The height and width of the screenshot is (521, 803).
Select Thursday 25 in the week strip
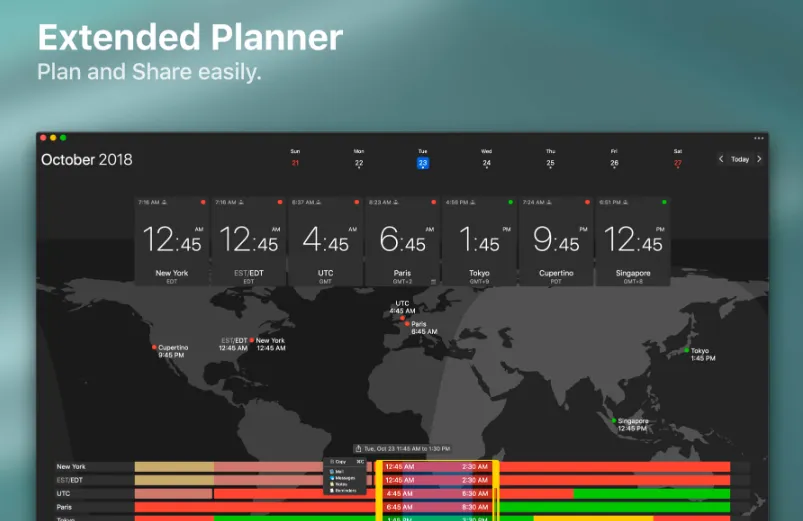pos(550,163)
